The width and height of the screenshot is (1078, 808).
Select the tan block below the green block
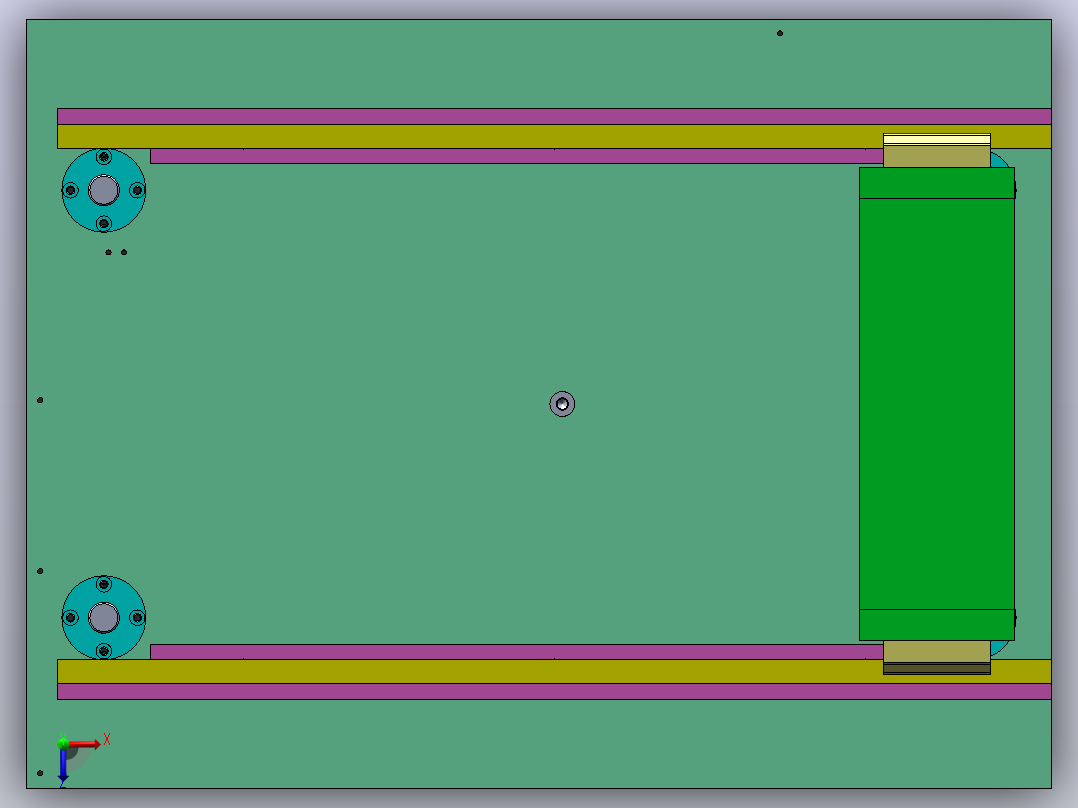pos(936,657)
